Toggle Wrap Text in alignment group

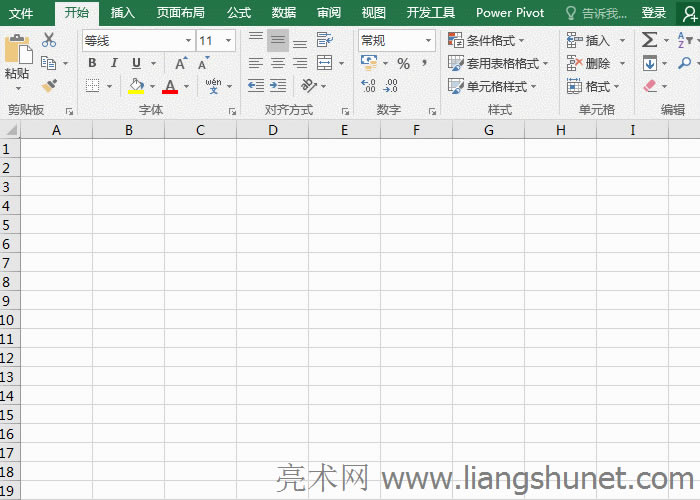click(x=324, y=40)
